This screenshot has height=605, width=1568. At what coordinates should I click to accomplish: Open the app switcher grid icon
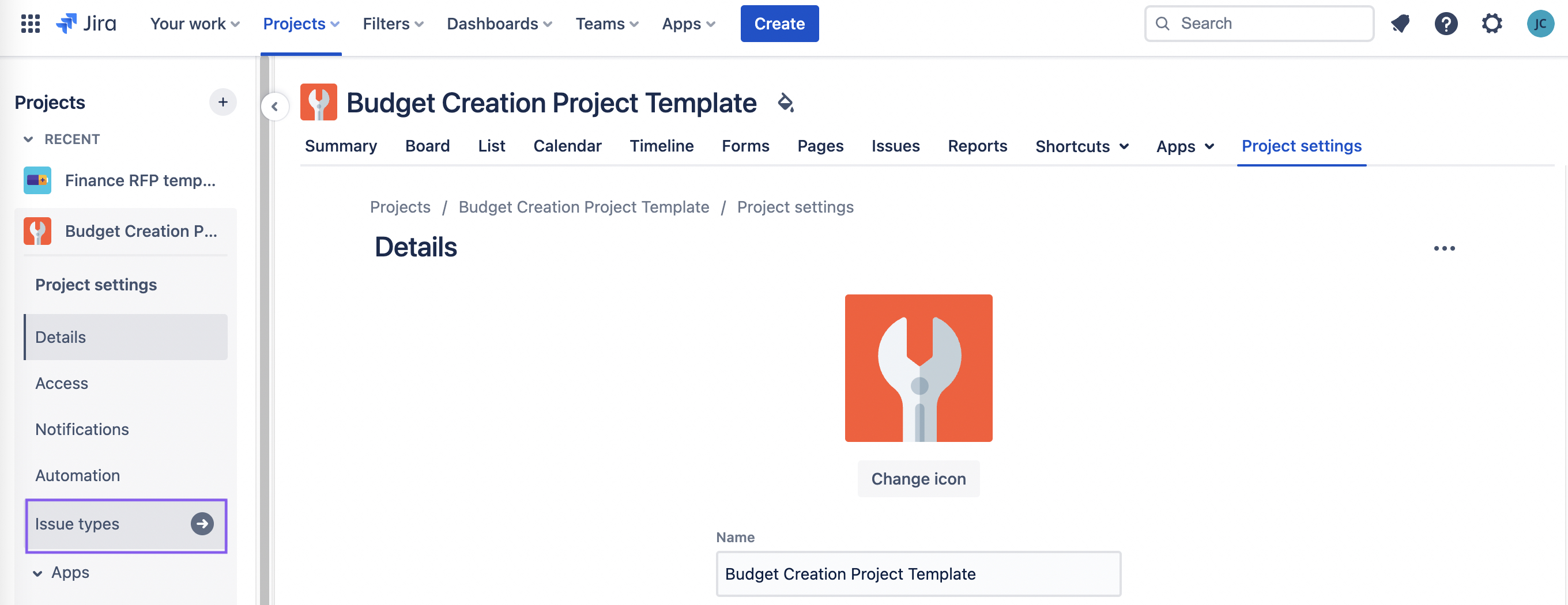[x=31, y=24]
